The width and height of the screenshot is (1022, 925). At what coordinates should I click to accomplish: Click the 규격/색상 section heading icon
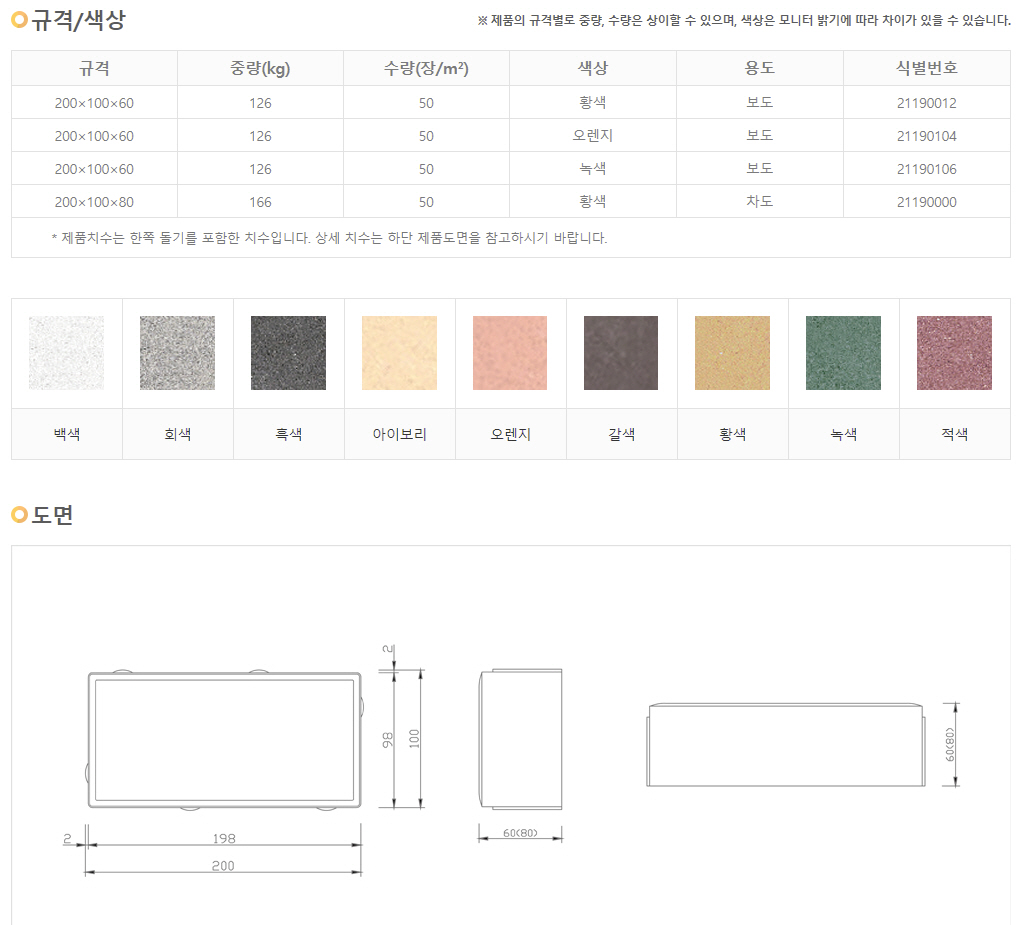coord(18,16)
